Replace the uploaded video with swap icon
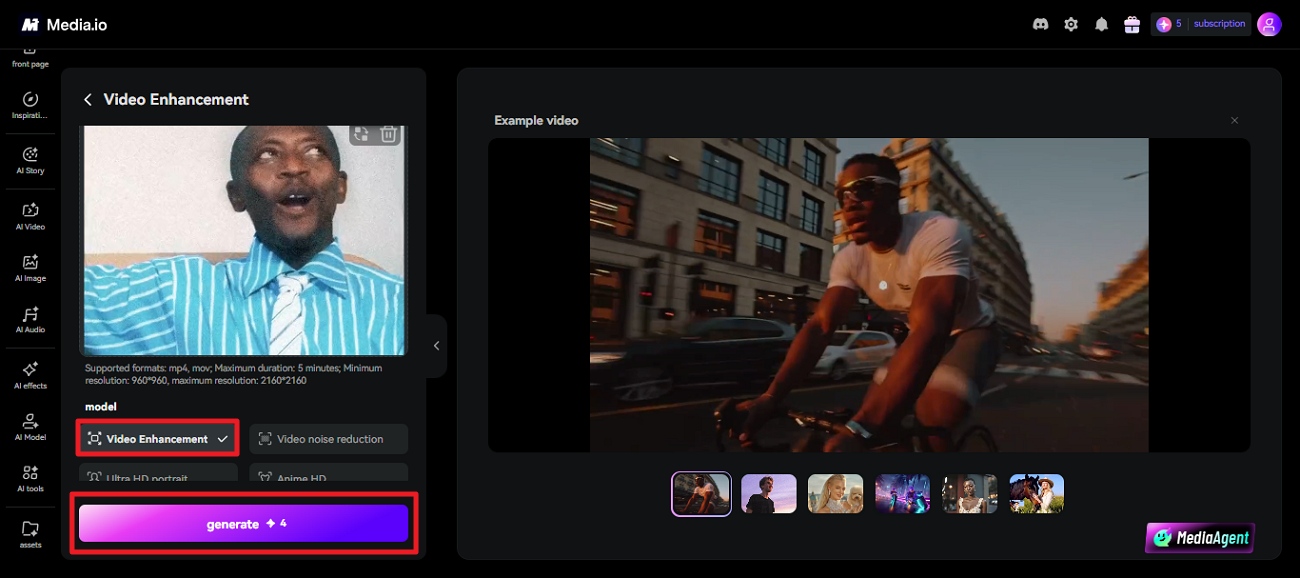The image size is (1300, 578). pos(361,134)
